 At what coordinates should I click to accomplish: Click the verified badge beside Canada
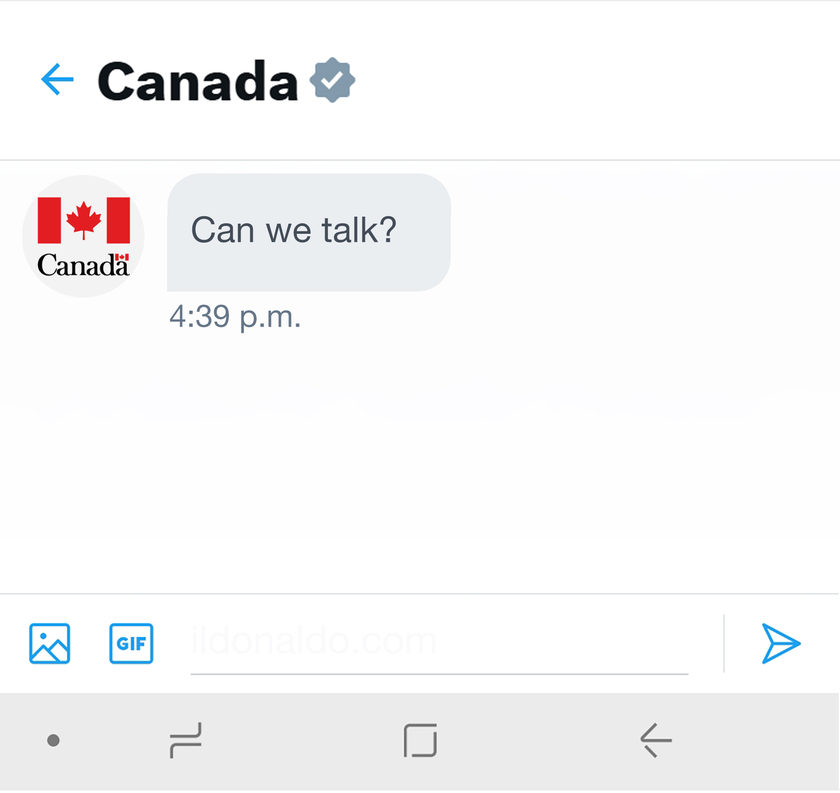tap(332, 81)
